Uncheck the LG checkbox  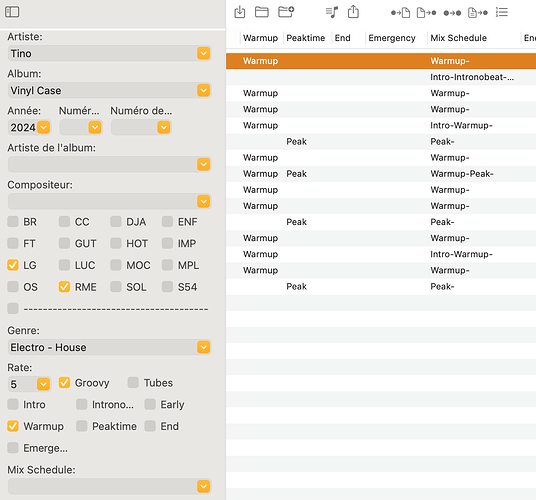pos(13,265)
